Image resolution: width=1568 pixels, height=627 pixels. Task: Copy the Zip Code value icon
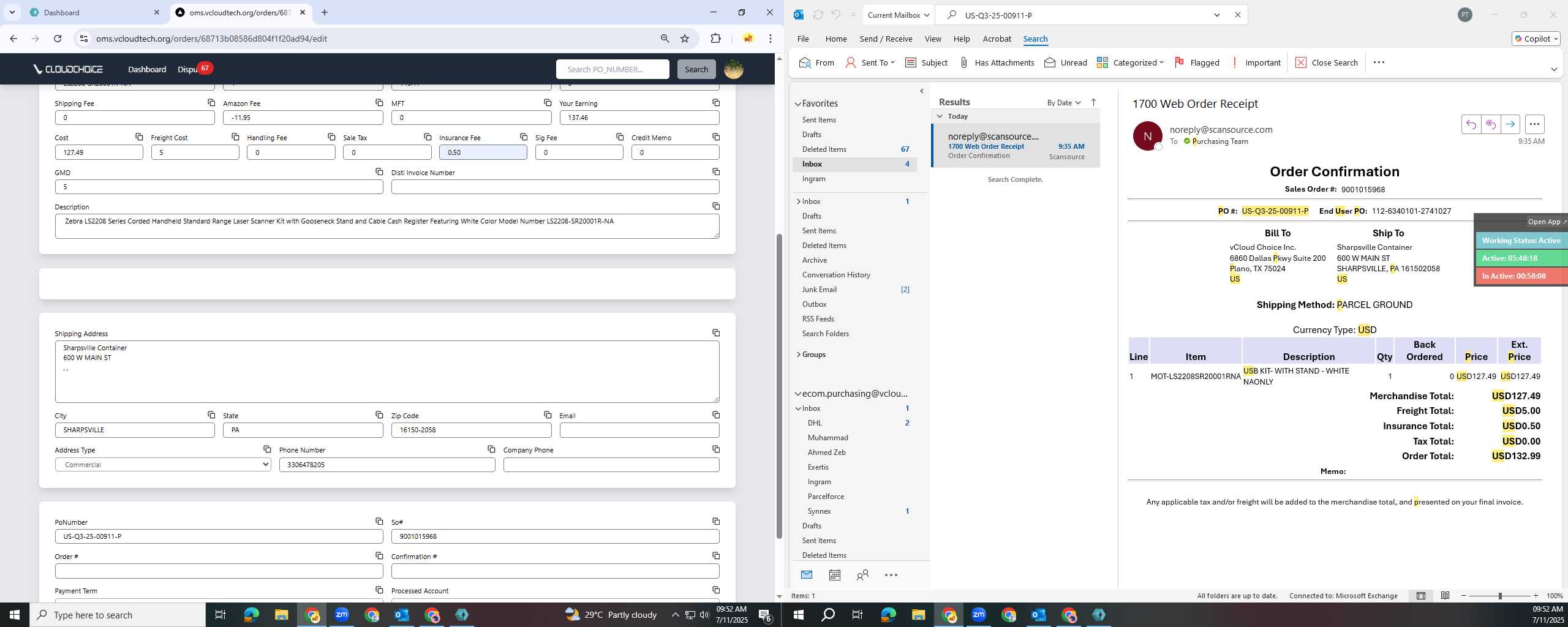[548, 415]
